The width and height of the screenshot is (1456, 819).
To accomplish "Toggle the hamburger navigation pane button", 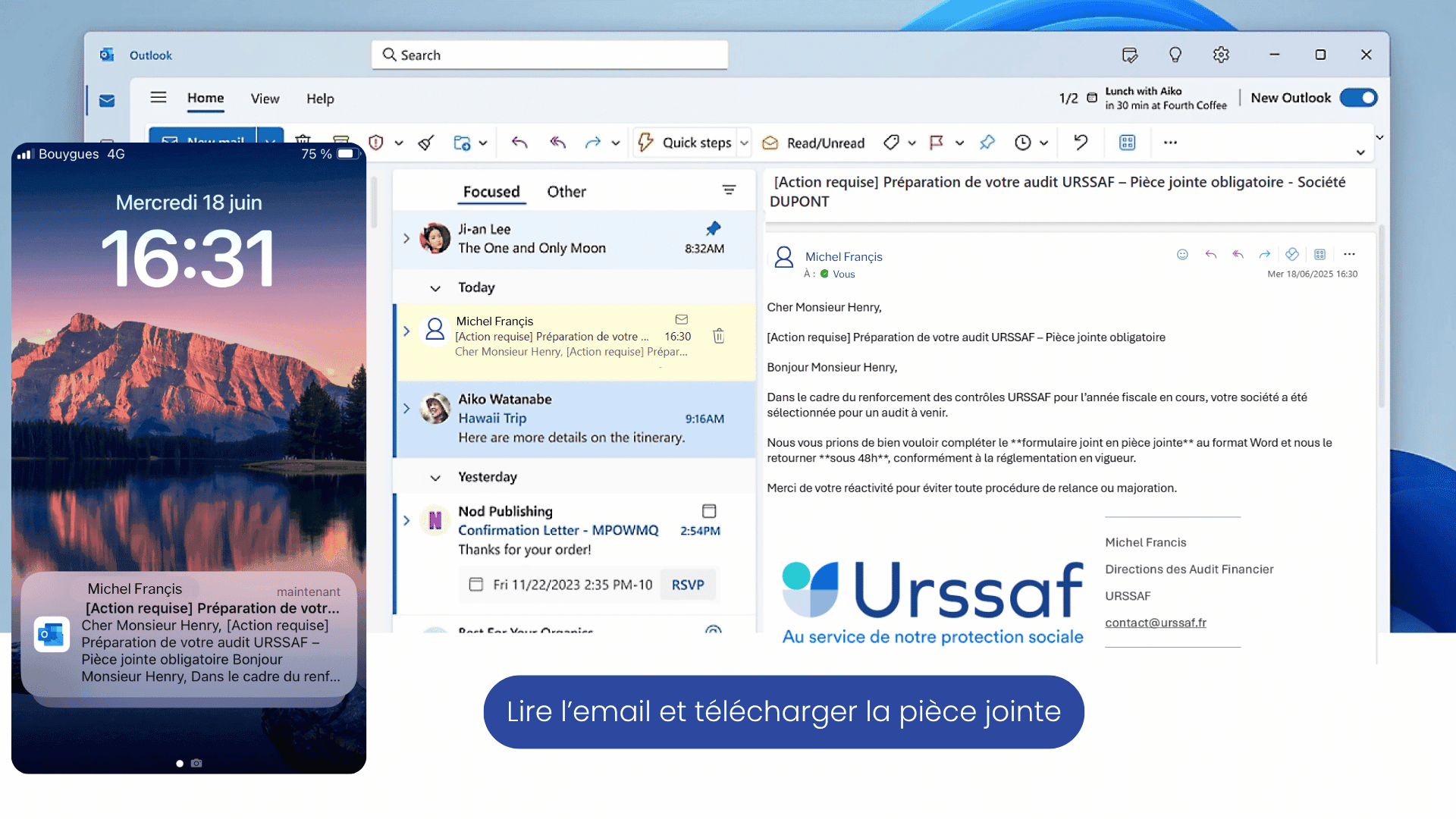I will pos(158,98).
